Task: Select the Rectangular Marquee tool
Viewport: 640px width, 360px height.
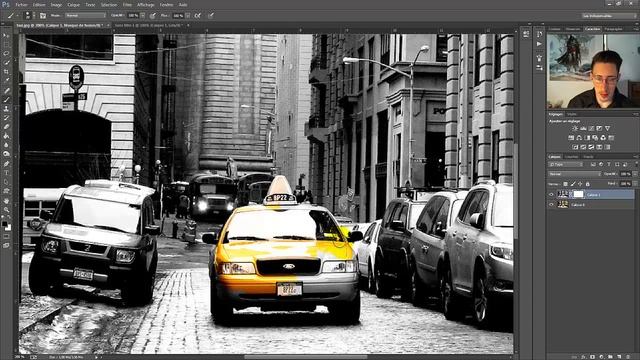Action: coord(6,44)
